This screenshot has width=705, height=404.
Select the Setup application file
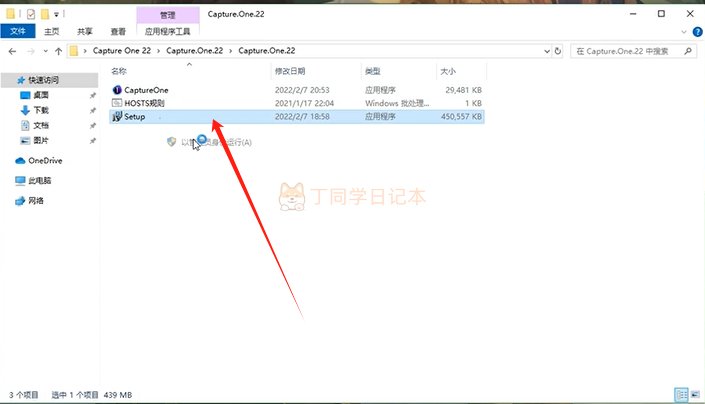pyautogui.click(x=297, y=116)
